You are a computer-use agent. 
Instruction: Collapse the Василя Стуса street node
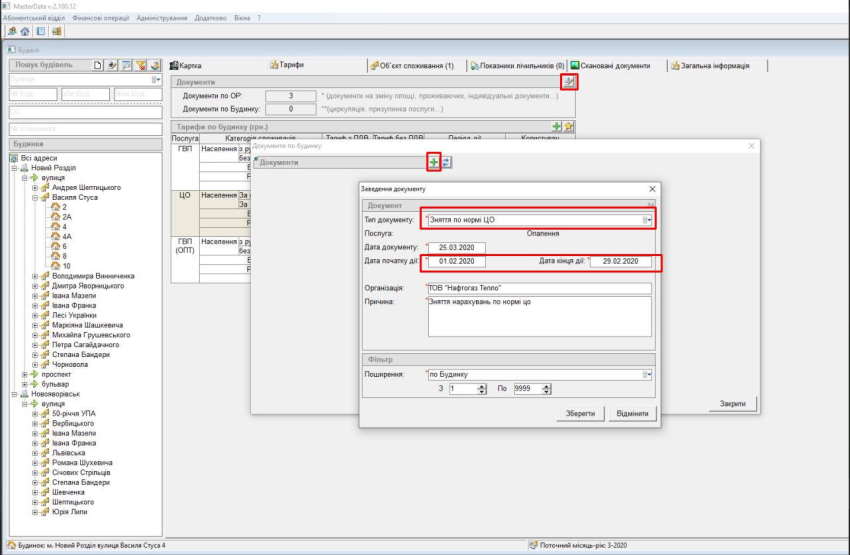34,198
